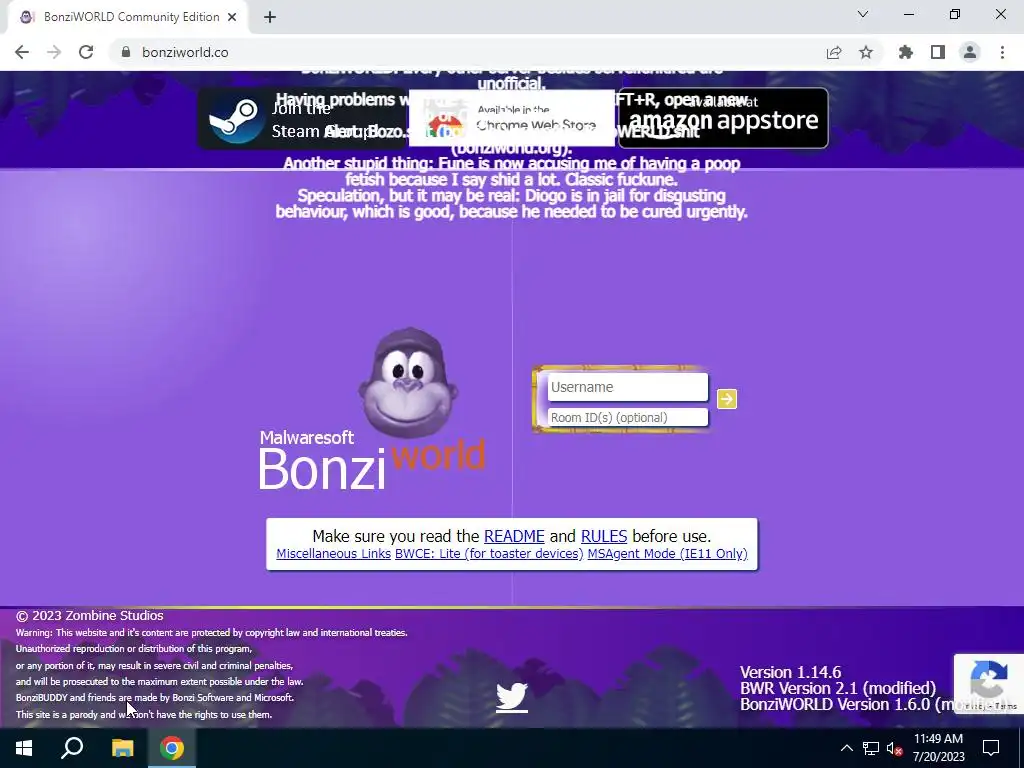
Task: Click the reCAPTCHA badge
Action: (989, 684)
